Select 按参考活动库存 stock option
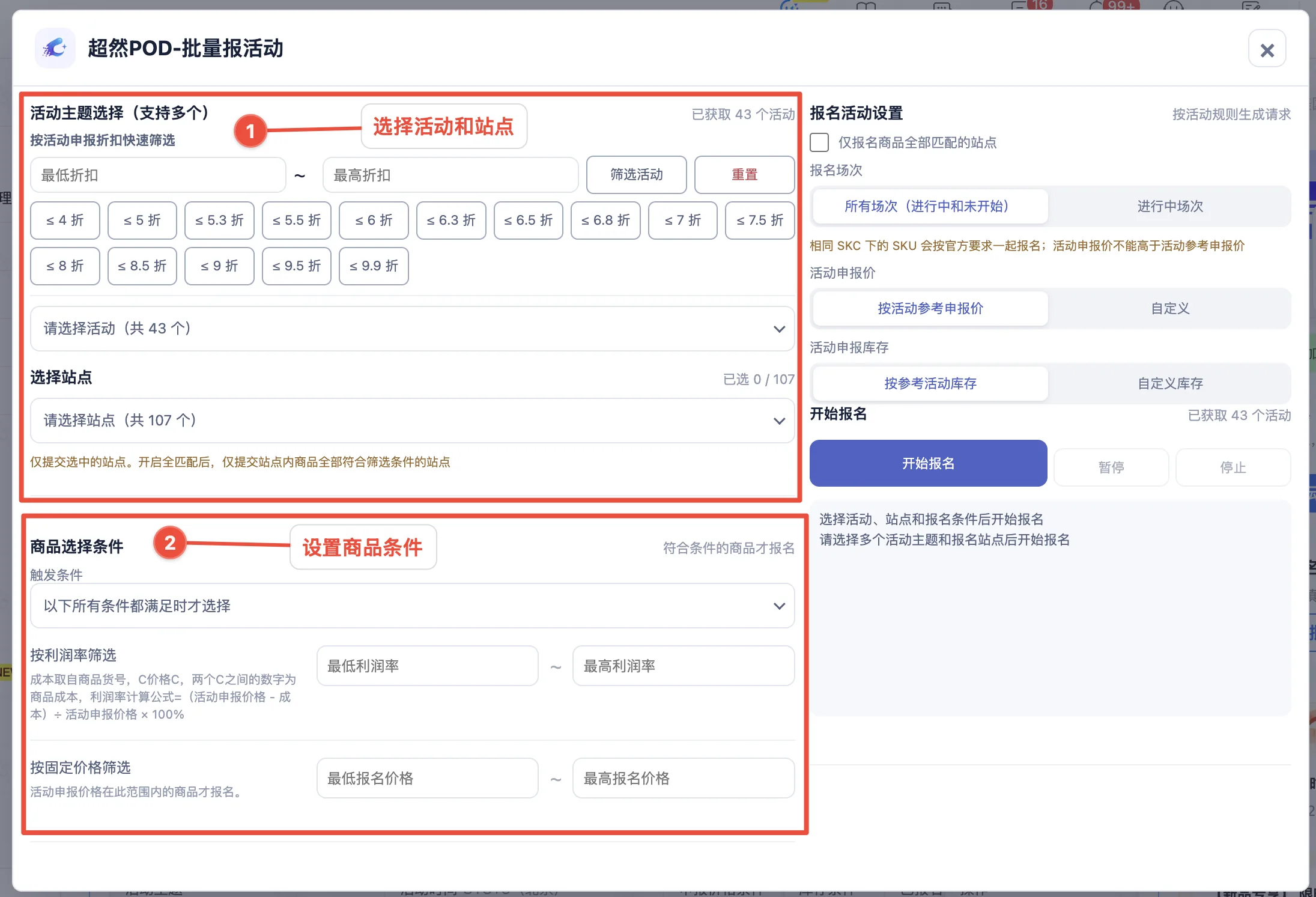Viewport: 1316px width, 897px height. 930,383
